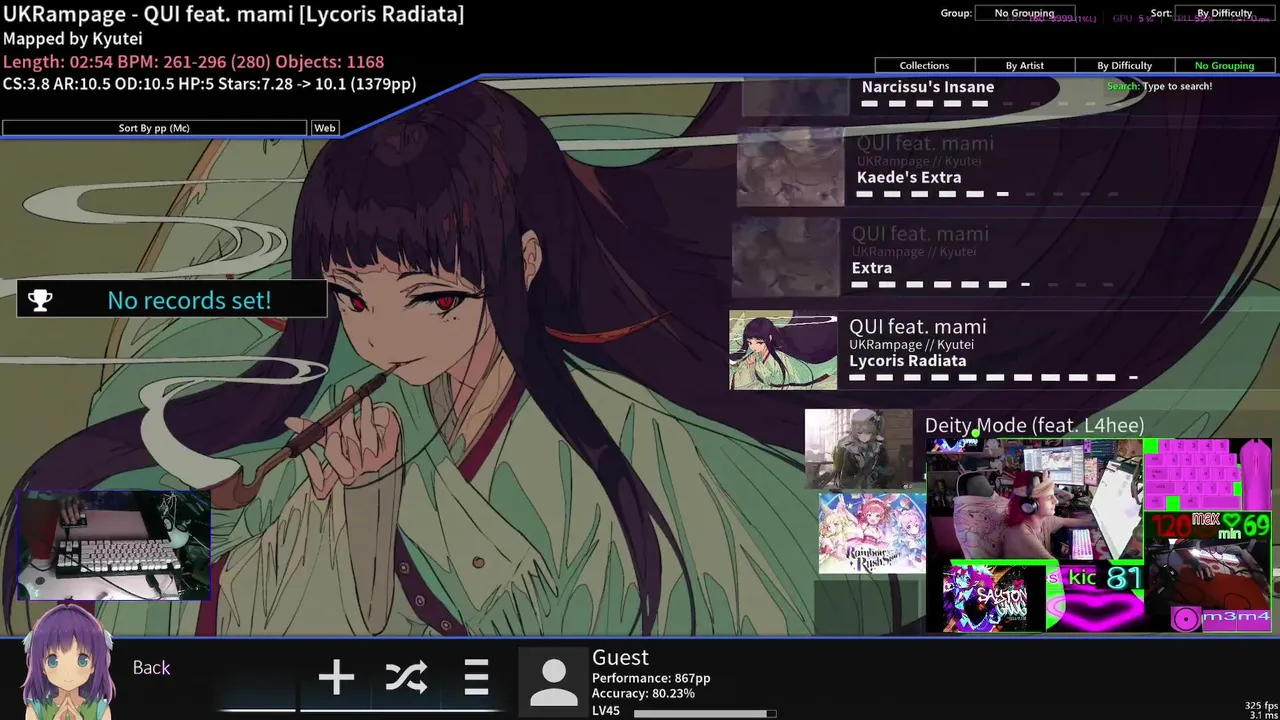This screenshot has width=1280, height=720.
Task: Select the Deity Mode (feat. L4hee) beatmap
Action: click(x=1034, y=426)
